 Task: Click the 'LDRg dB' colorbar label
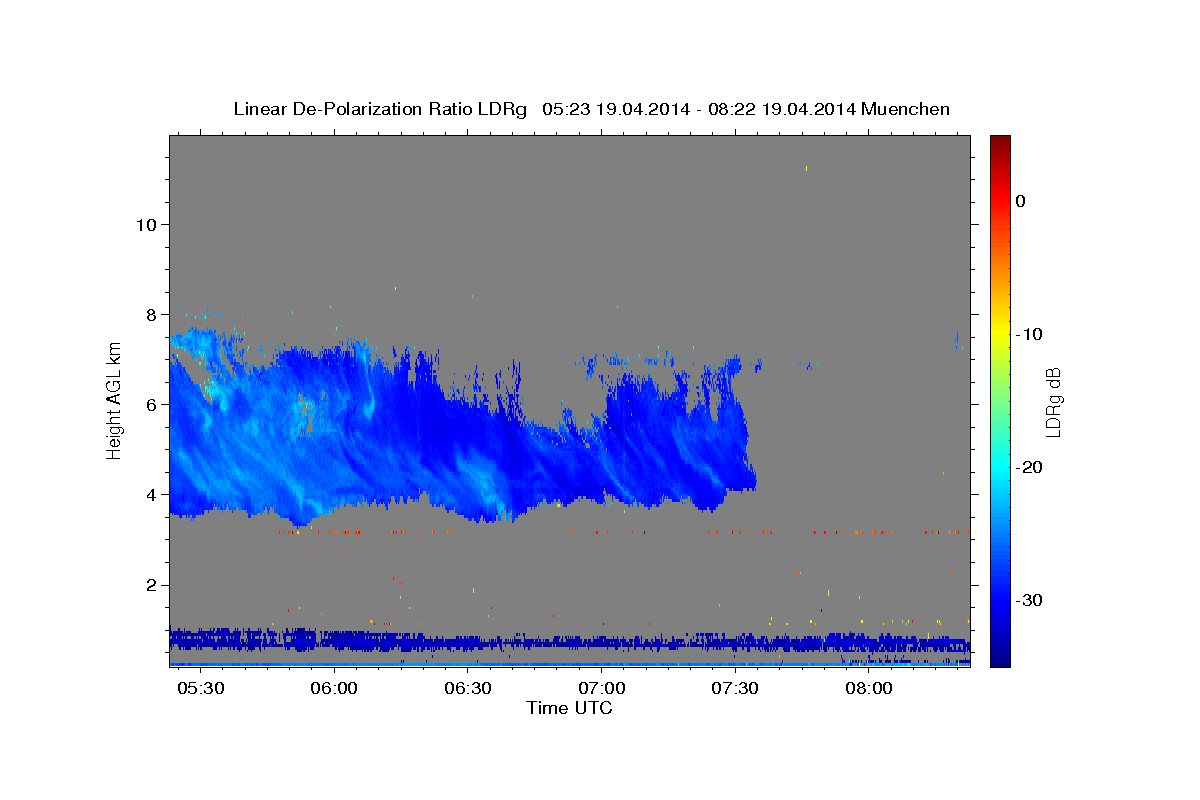pyautogui.click(x=1052, y=402)
